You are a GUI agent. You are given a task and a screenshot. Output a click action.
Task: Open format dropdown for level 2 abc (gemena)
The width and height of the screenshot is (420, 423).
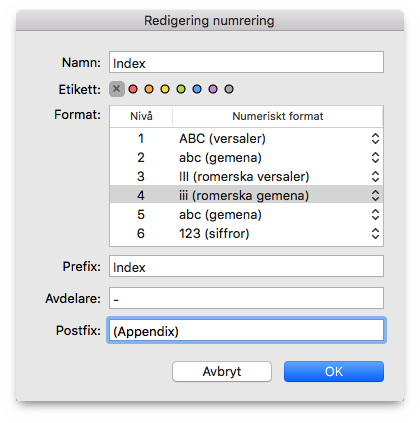tap(375, 158)
